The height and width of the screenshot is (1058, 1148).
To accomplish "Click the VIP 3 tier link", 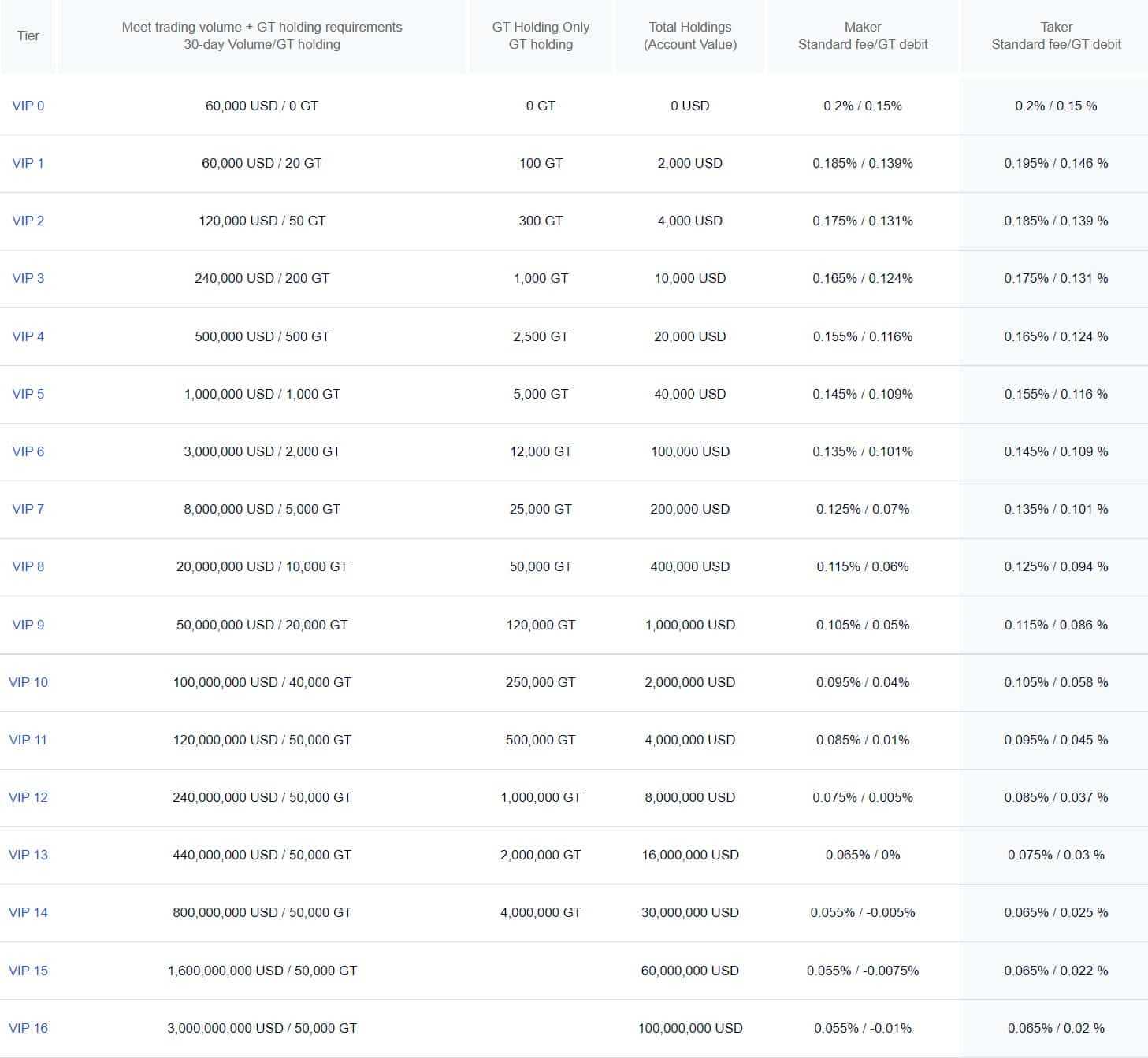I will pos(28,278).
